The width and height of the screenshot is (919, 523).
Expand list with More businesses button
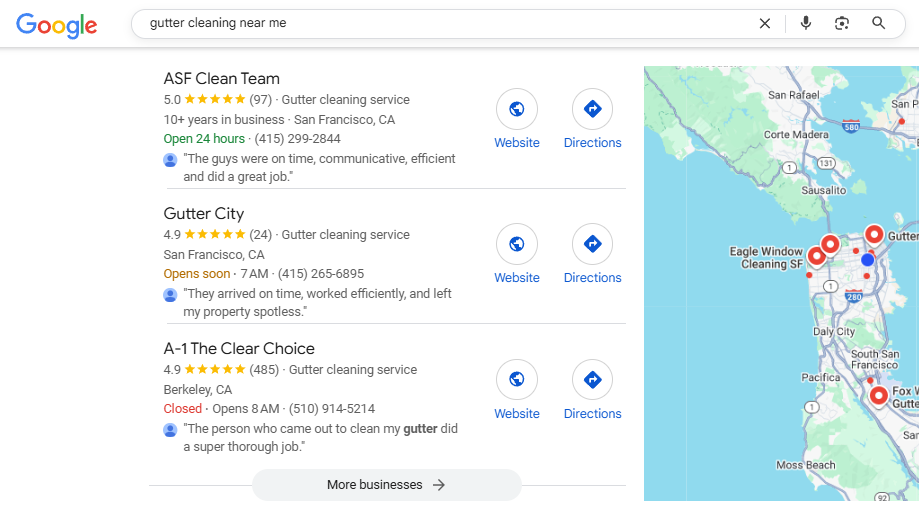pyautogui.click(x=386, y=485)
